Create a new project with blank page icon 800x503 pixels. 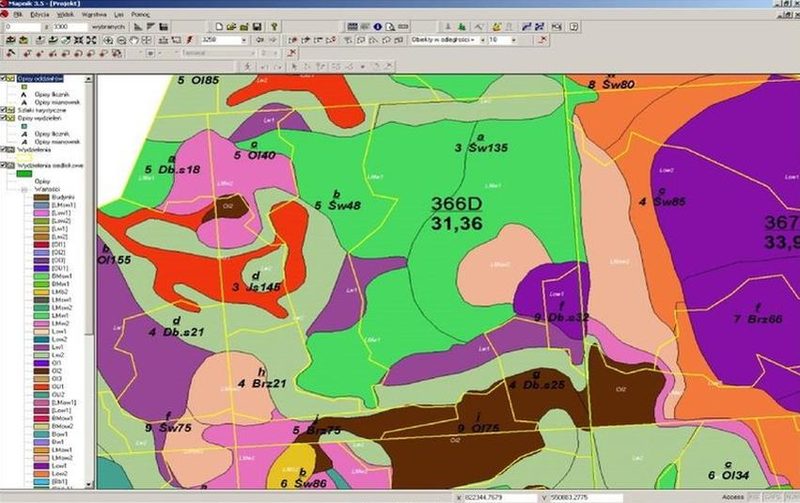click(219, 27)
